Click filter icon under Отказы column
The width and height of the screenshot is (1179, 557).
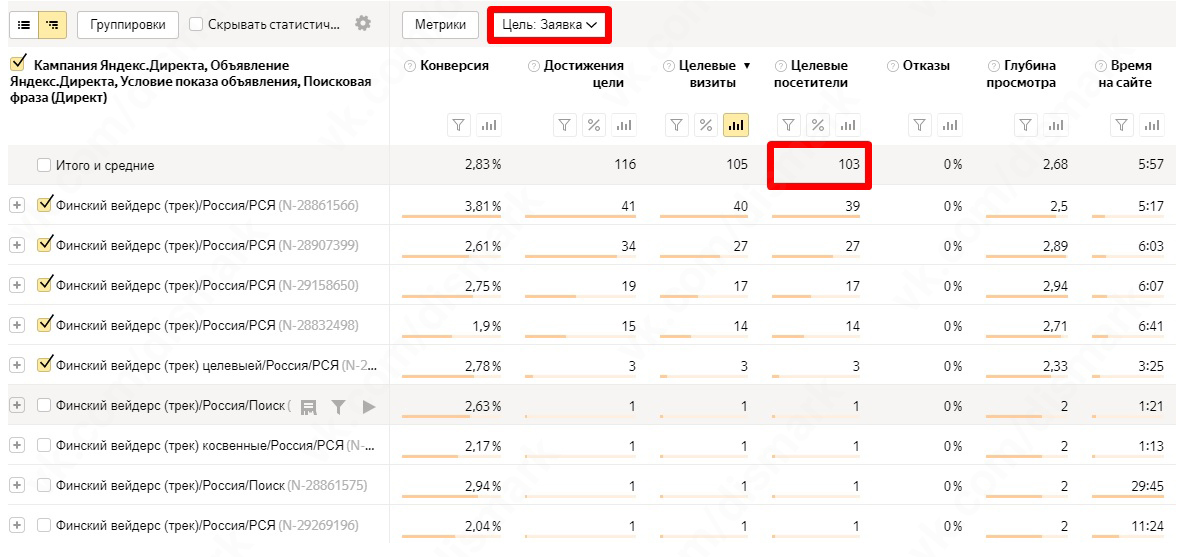(x=921, y=125)
